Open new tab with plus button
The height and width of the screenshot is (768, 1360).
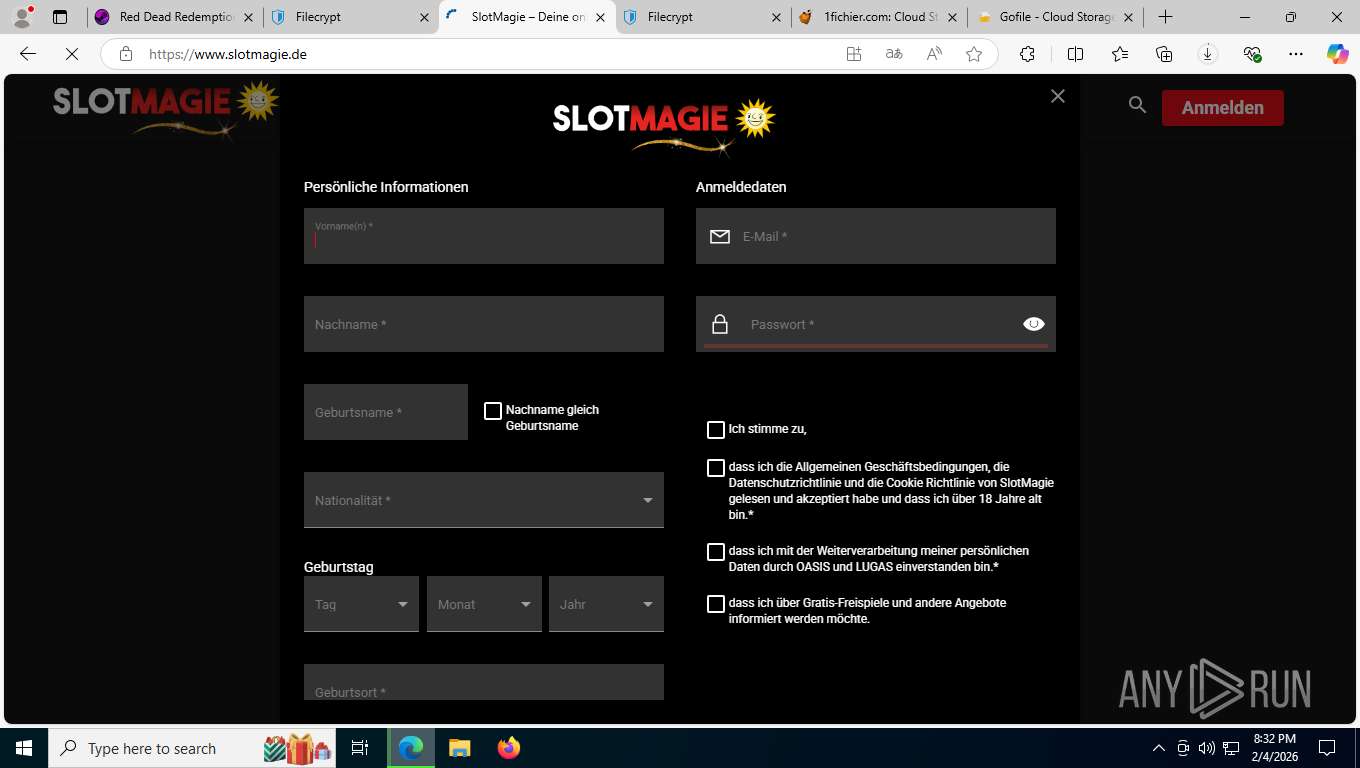pyautogui.click(x=1165, y=17)
